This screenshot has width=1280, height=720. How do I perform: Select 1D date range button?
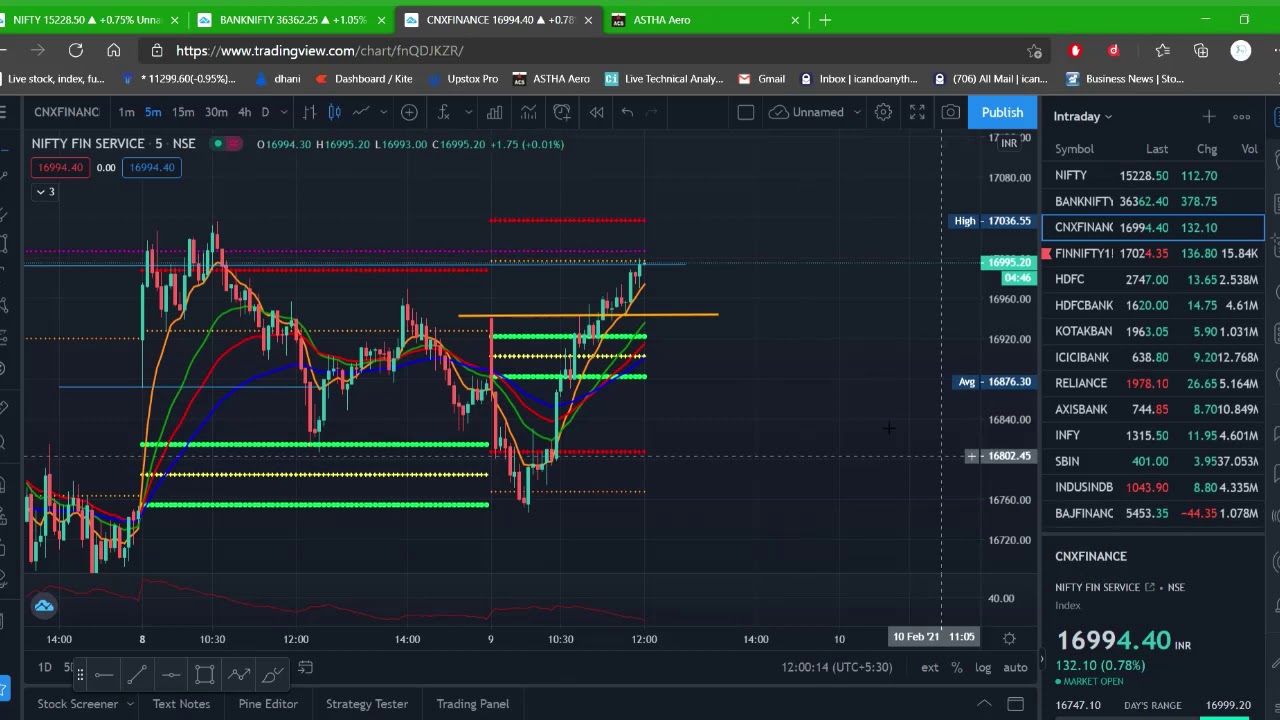44,667
